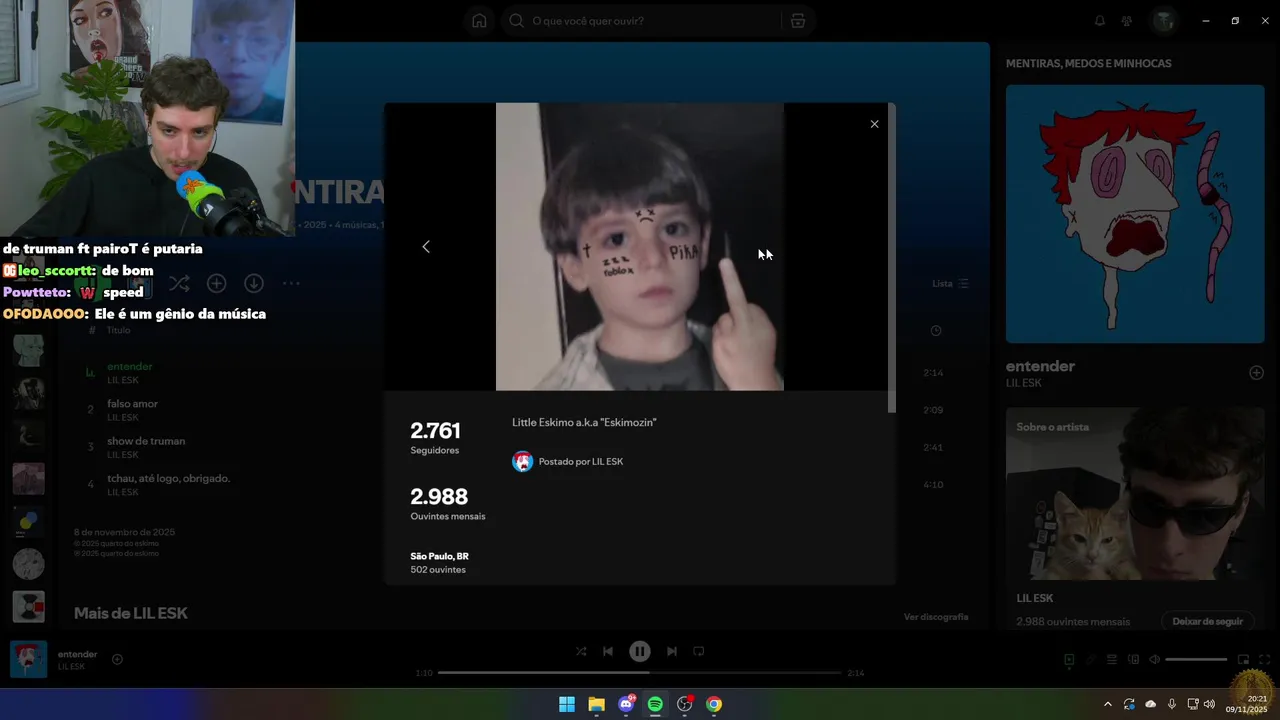The width and height of the screenshot is (1280, 720).
Task: Toggle repeat in player bar
Action: pyautogui.click(x=699, y=651)
